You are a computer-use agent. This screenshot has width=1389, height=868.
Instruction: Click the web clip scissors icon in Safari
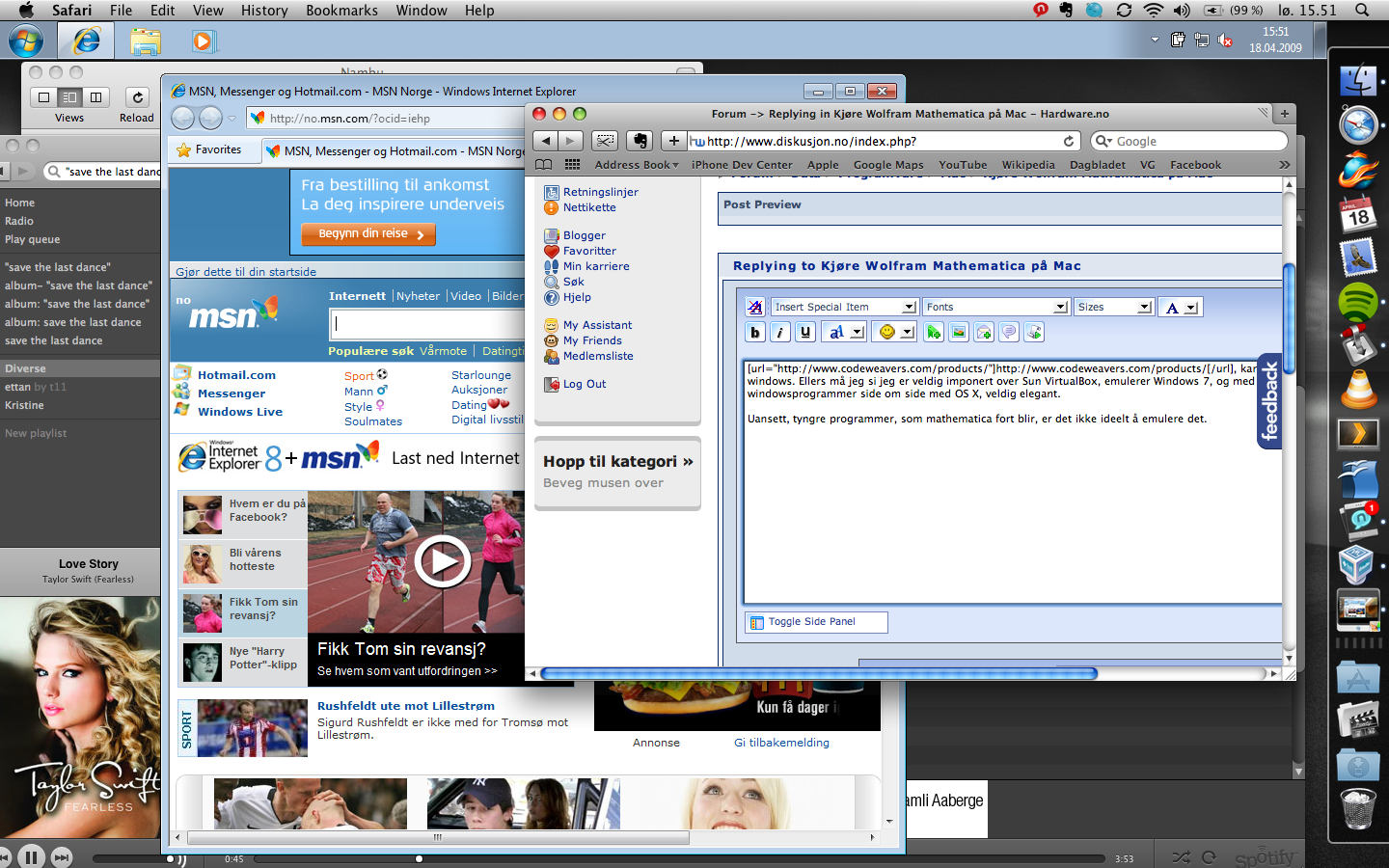click(x=605, y=141)
